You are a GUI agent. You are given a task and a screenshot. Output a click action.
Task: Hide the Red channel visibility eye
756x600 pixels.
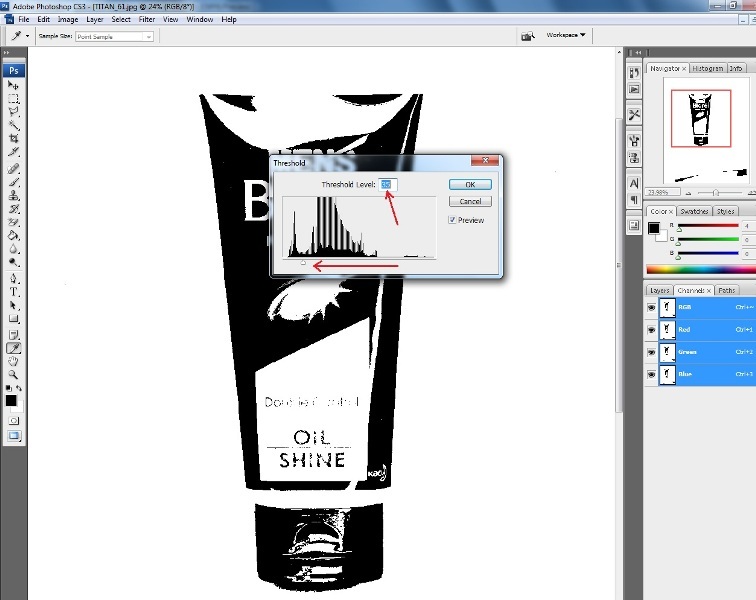[x=651, y=329]
